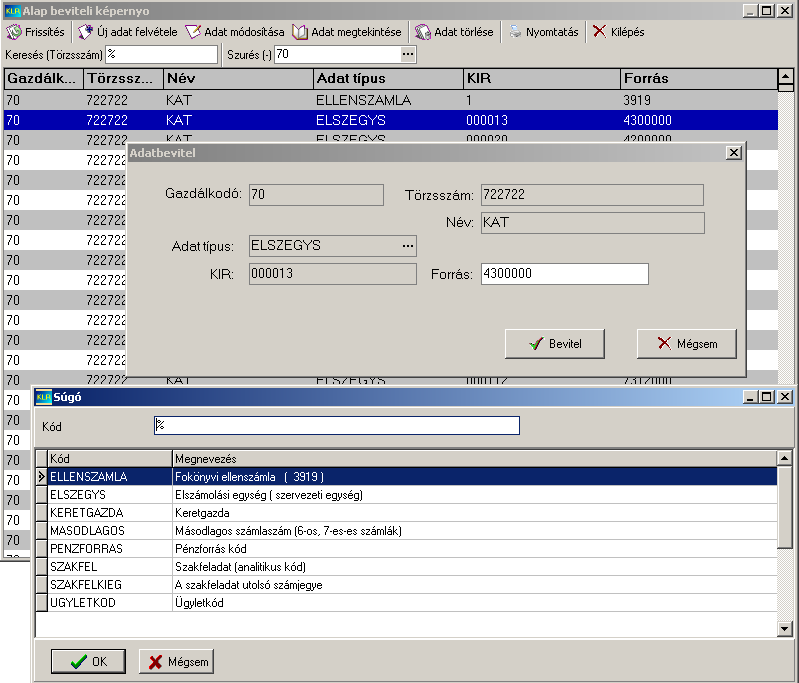The height and width of the screenshot is (683, 799).
Task: Click the Forrás input field
Action: click(565, 274)
